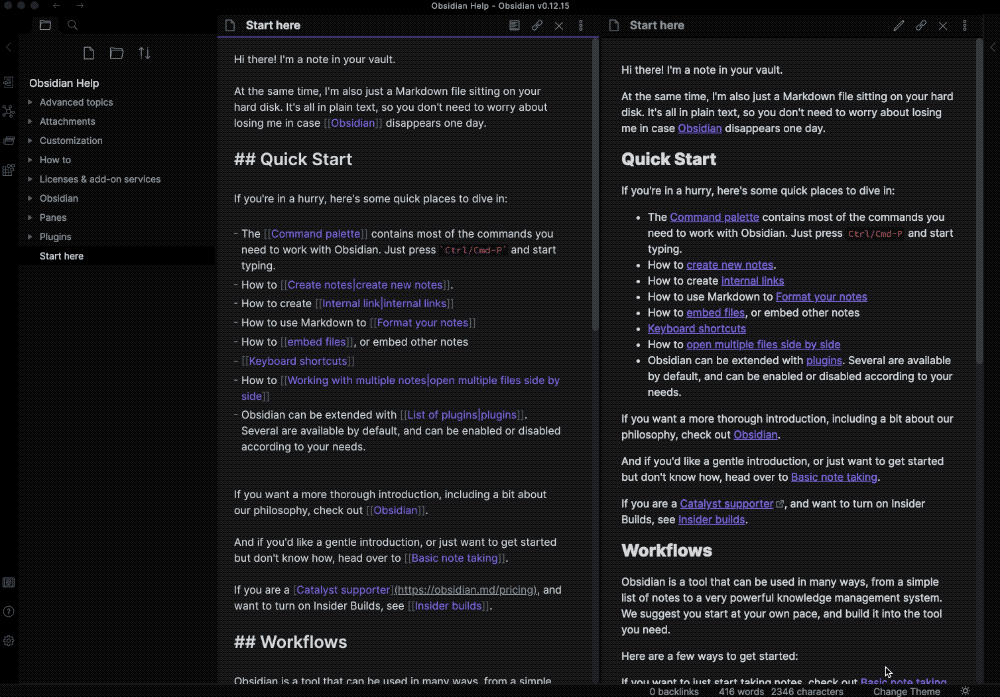Click [[Keyboard shortcuts]] wikilink in the editor
This screenshot has height=697, width=1000.
298,361
